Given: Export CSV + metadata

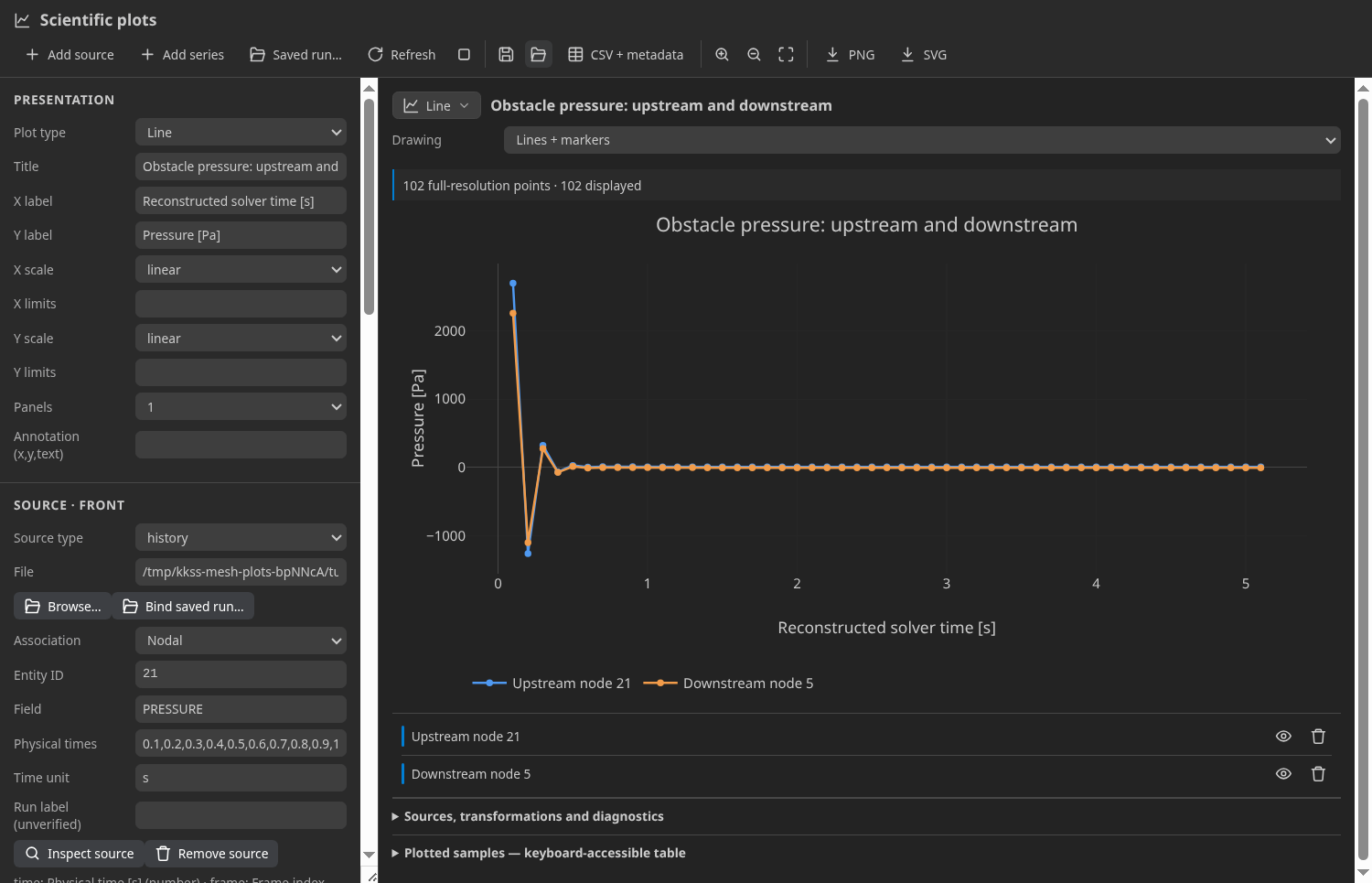Looking at the screenshot, I should [x=626, y=55].
